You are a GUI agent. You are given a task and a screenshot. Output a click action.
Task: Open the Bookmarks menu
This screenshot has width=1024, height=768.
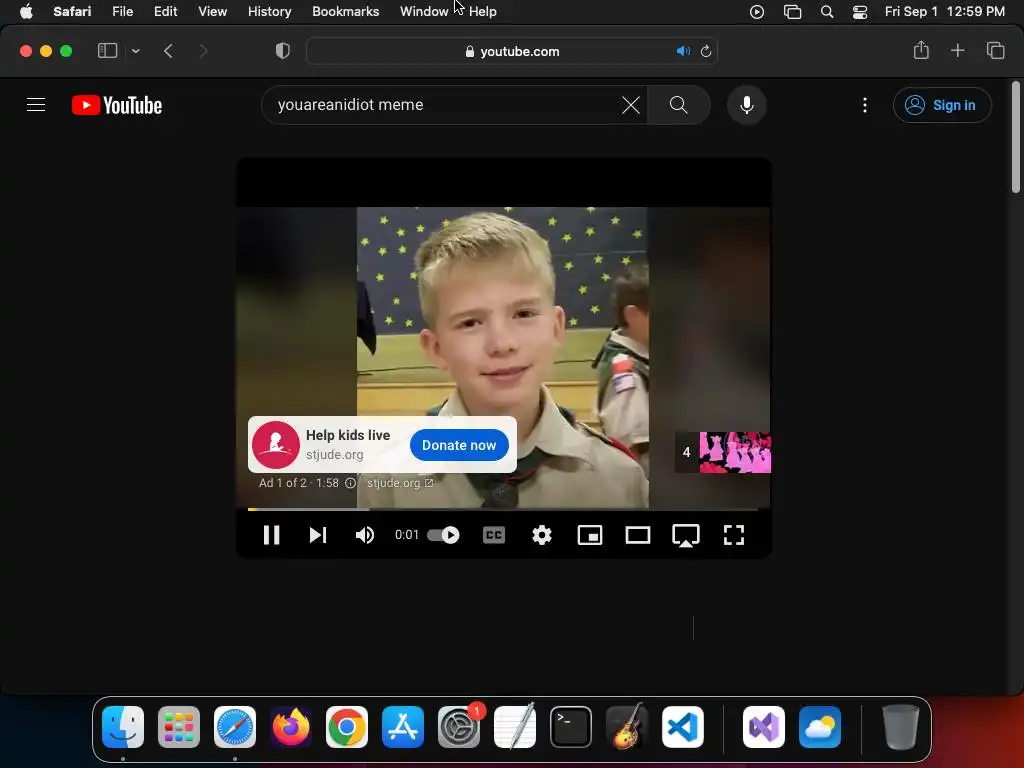[345, 11]
